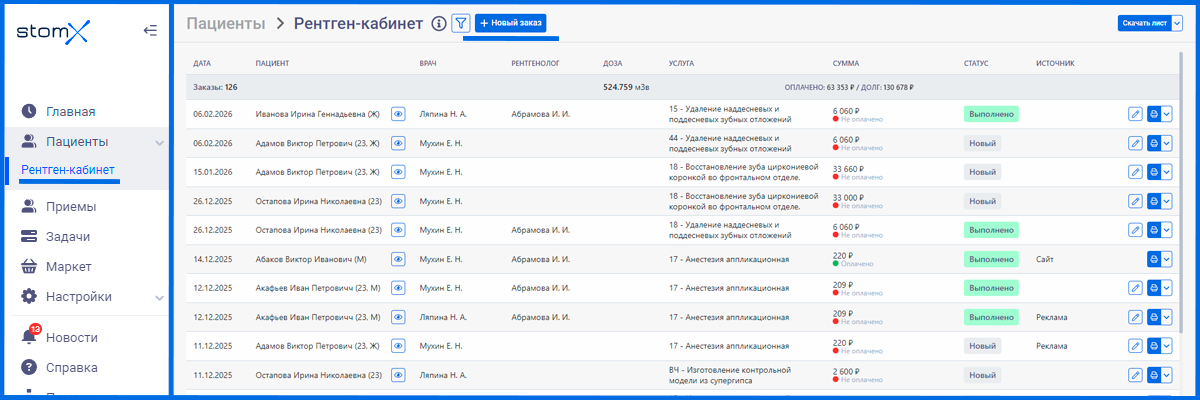Print the 14.12.2025 Абаков Виктор Иванович order
This screenshot has height=400, width=1200.
[1153, 259]
